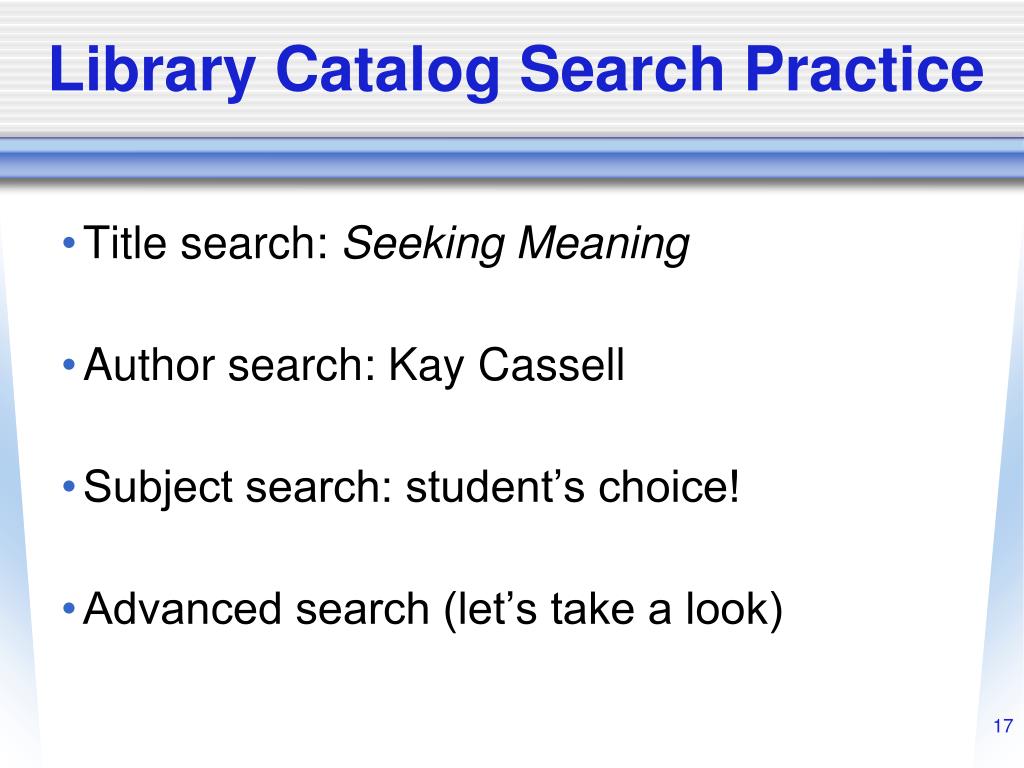
Task: Click the bullet dot before Advanced search
Action: click(x=68, y=608)
